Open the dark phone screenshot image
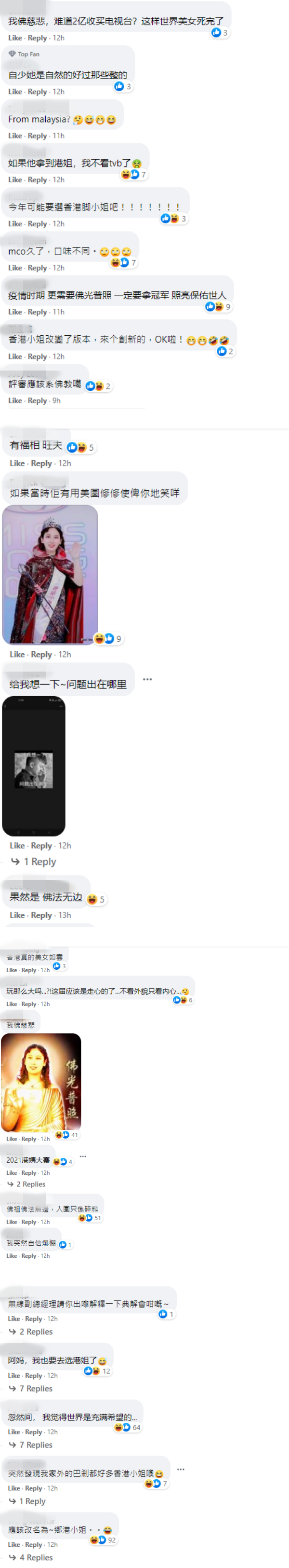 pos(34,766)
